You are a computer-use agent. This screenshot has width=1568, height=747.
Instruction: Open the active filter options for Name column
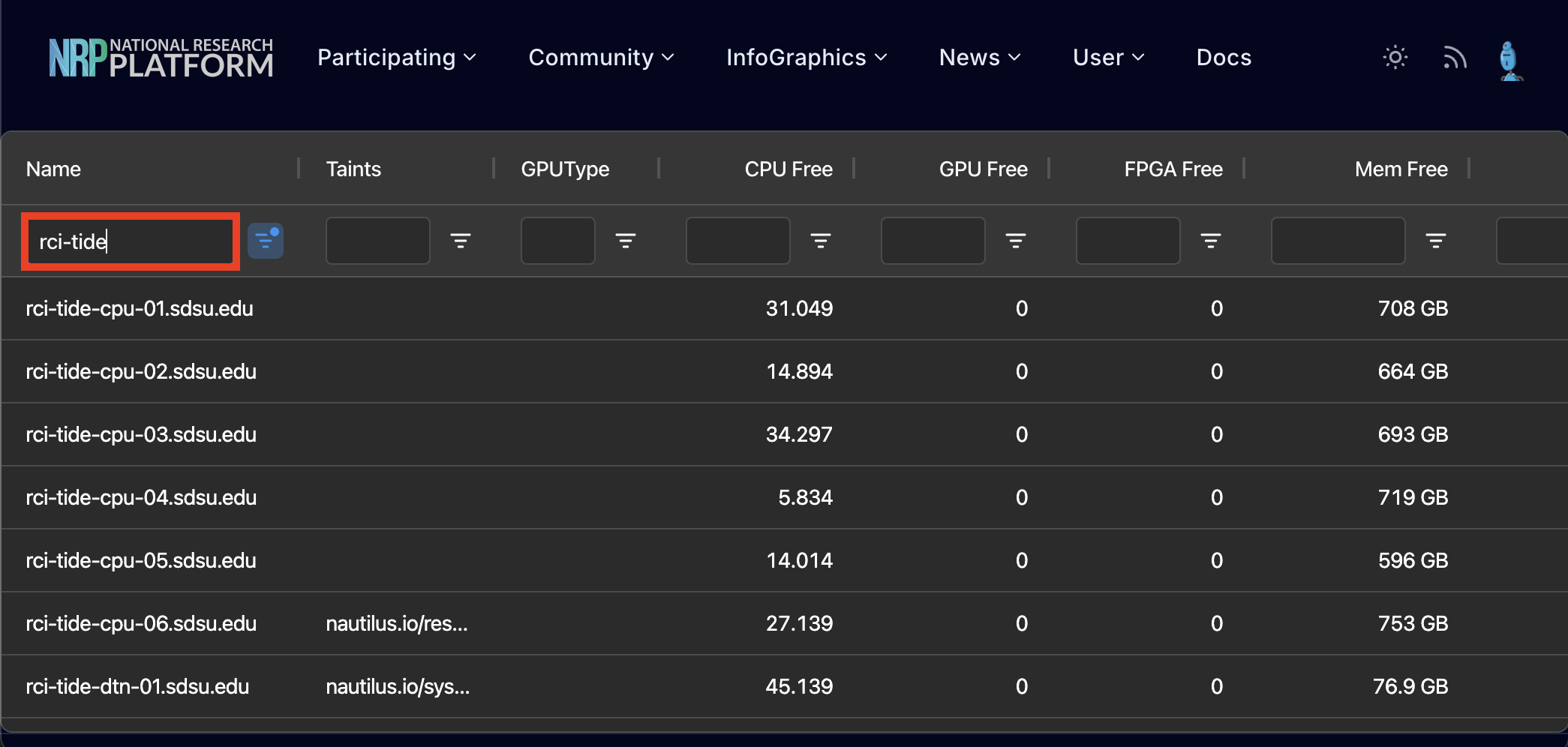pos(266,241)
